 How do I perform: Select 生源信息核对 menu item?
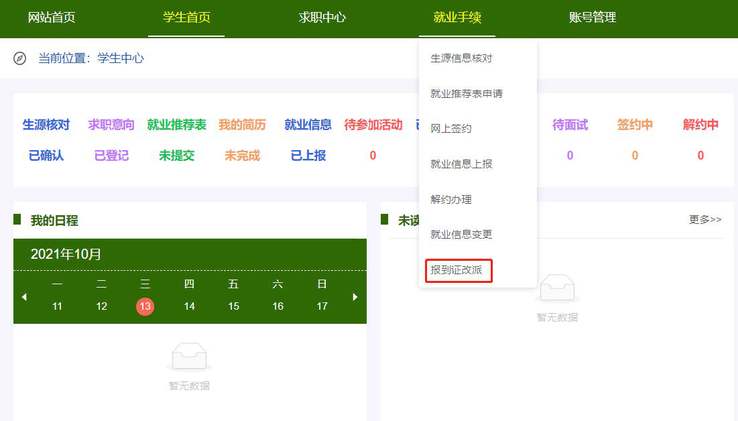pyautogui.click(x=461, y=58)
